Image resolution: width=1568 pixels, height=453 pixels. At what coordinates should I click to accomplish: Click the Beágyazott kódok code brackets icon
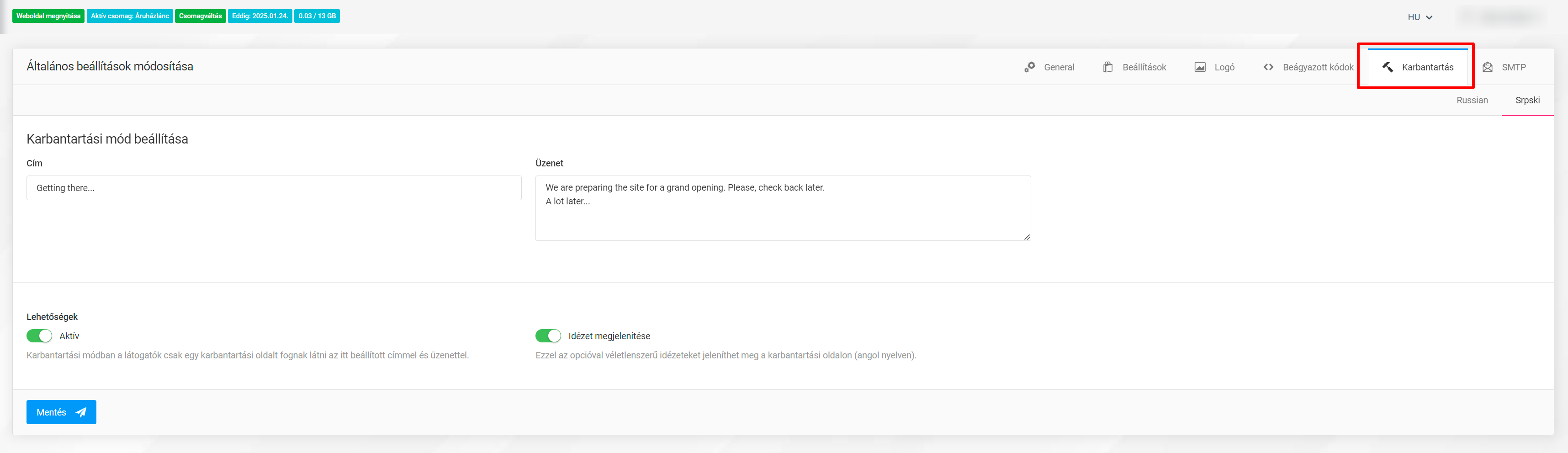[1269, 67]
